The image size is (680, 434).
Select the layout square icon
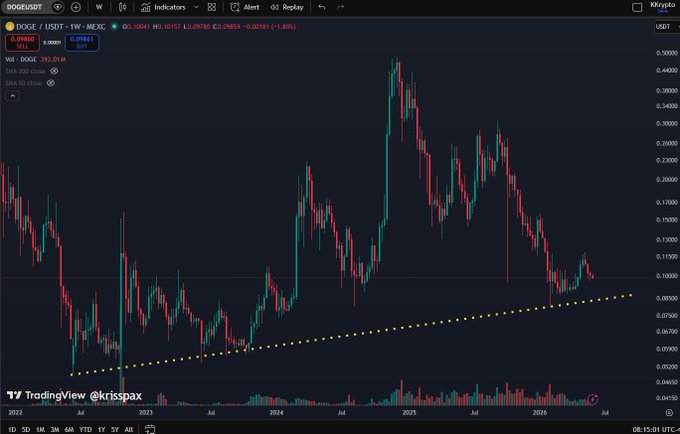pos(637,7)
